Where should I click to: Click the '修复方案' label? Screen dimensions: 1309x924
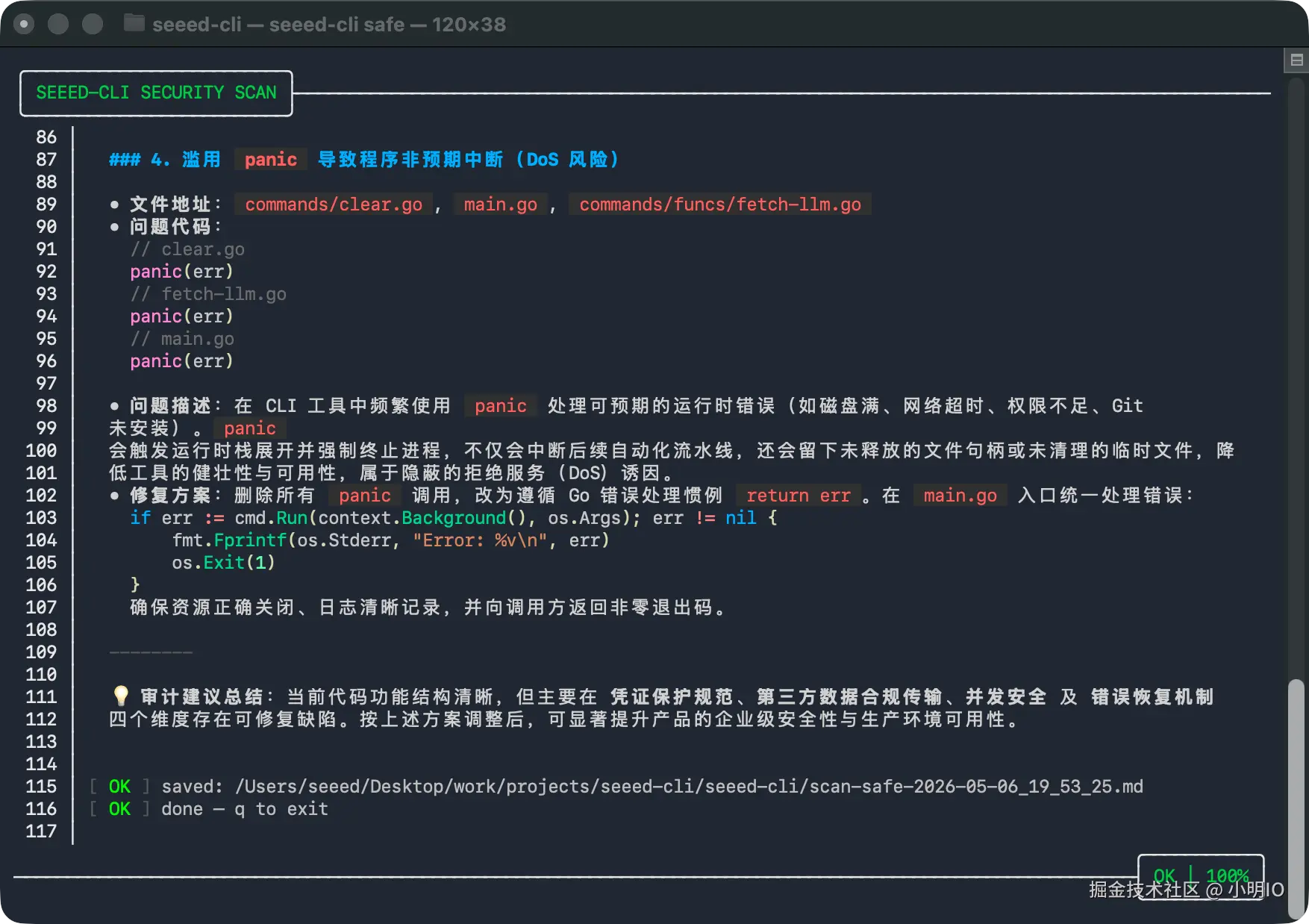[170, 496]
